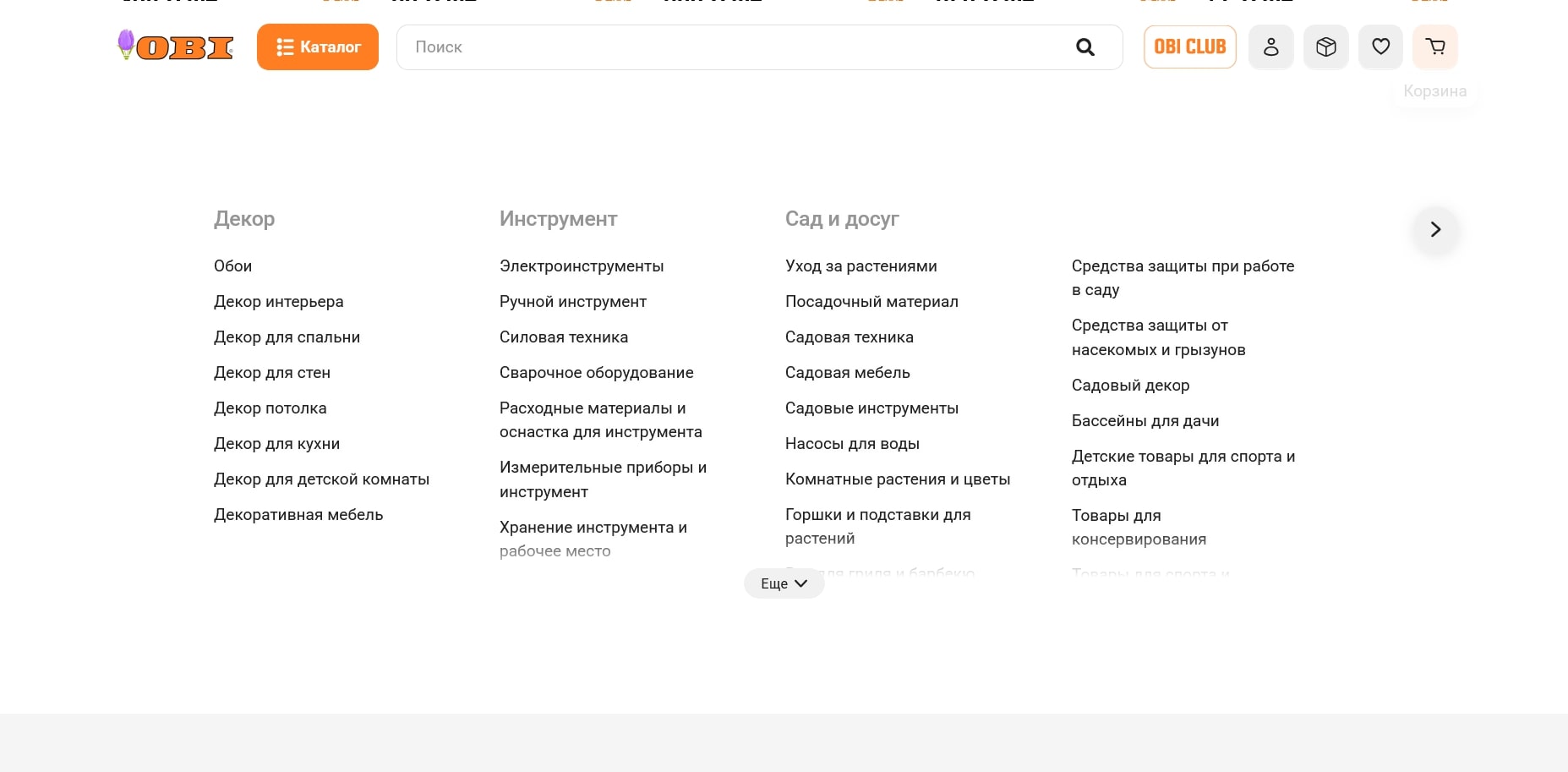Open Бассейны для дачи link
This screenshot has height=772, width=1568.
point(1145,421)
